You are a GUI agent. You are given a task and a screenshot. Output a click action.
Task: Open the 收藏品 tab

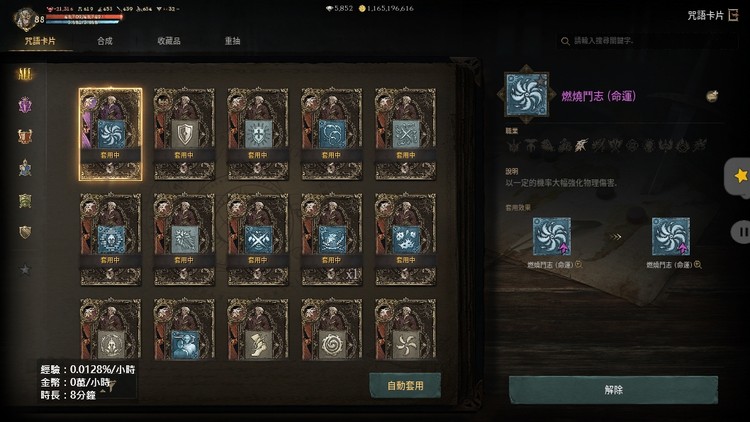click(x=169, y=41)
